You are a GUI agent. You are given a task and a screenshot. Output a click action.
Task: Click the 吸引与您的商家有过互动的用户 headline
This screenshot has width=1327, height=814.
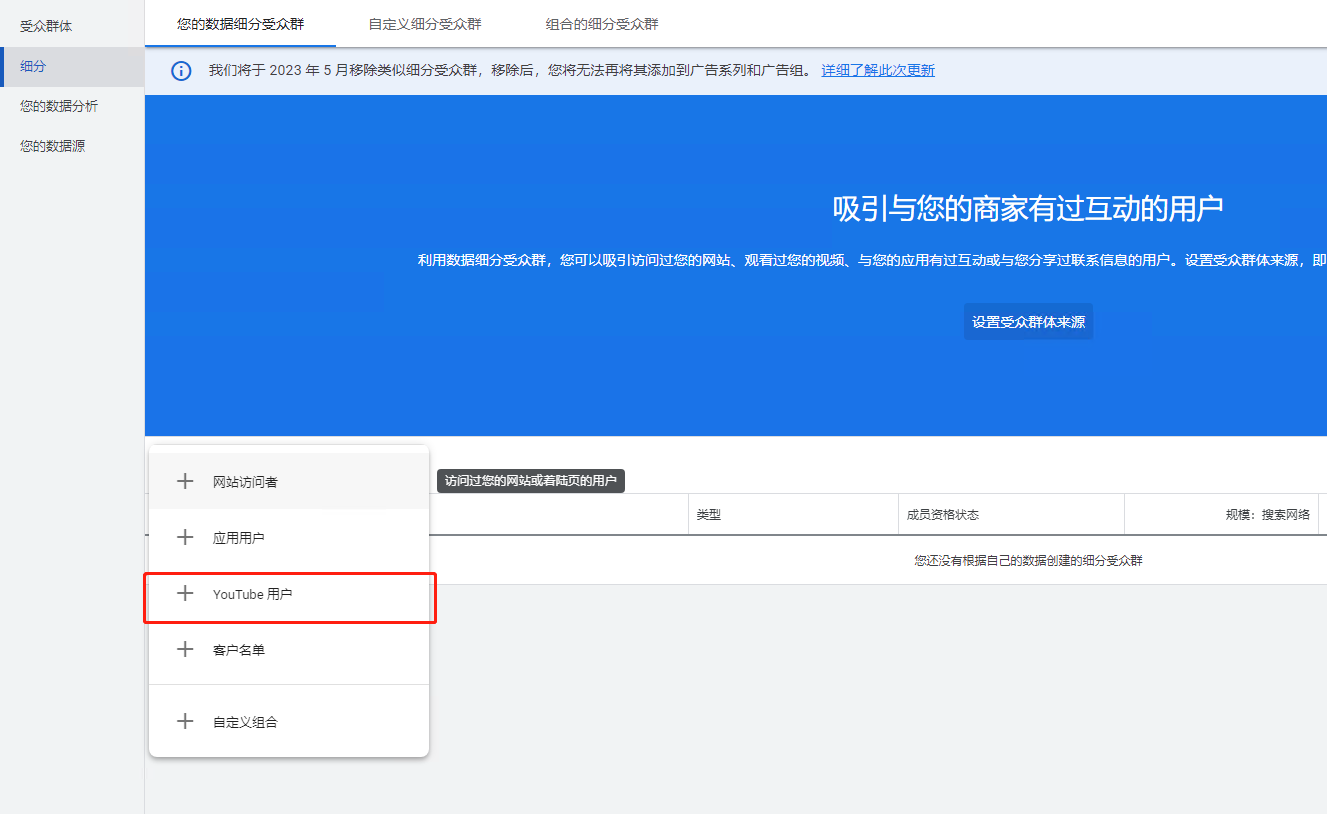tap(1028, 209)
